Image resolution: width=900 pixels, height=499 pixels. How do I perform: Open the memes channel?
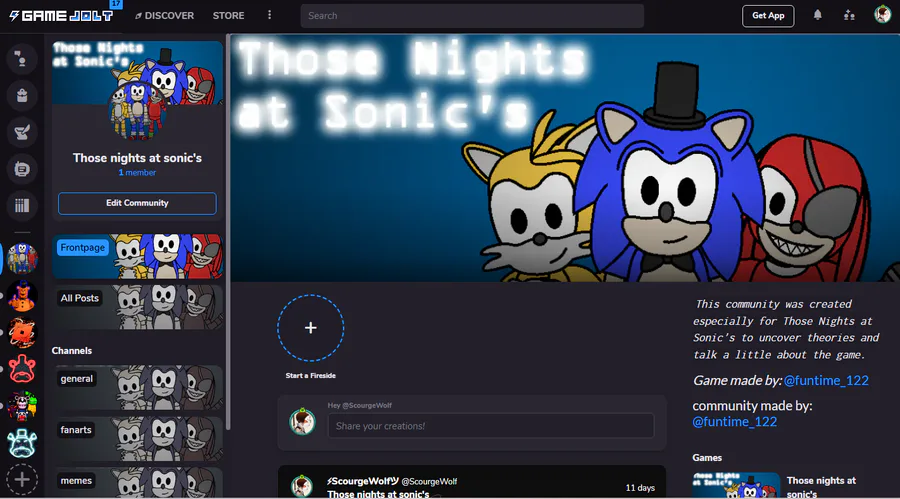137,483
